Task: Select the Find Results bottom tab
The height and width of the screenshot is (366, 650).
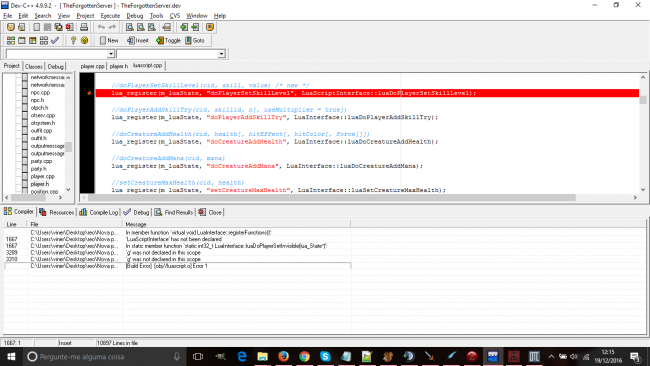Action: [x=174, y=212]
